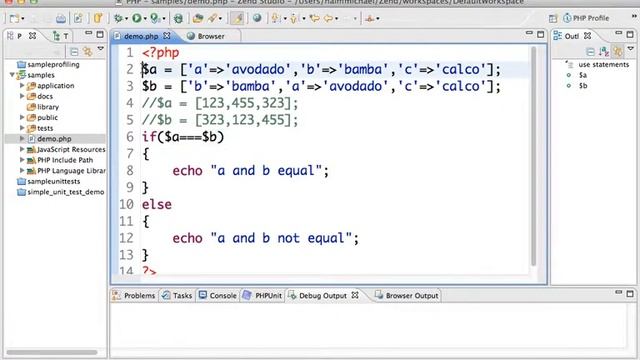Expand the public folder

click(x=22, y=118)
